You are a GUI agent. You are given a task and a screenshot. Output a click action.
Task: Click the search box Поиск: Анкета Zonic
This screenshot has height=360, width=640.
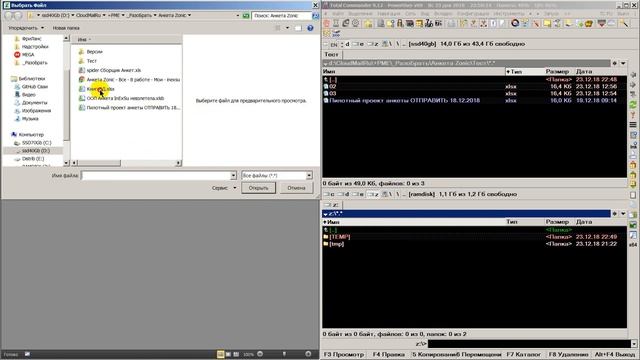click(281, 16)
